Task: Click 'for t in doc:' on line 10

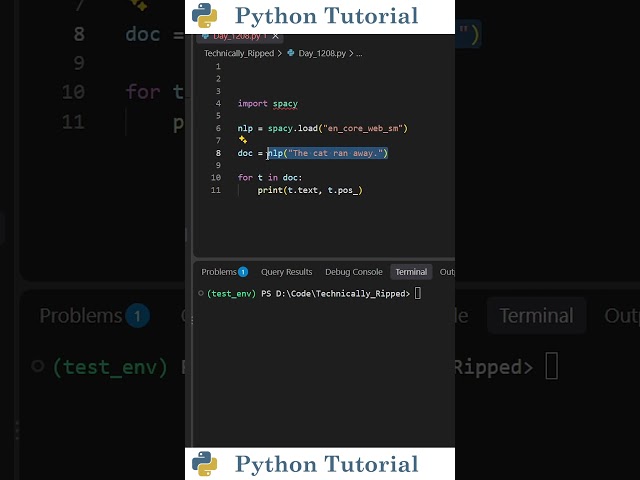Action: [x=270, y=178]
